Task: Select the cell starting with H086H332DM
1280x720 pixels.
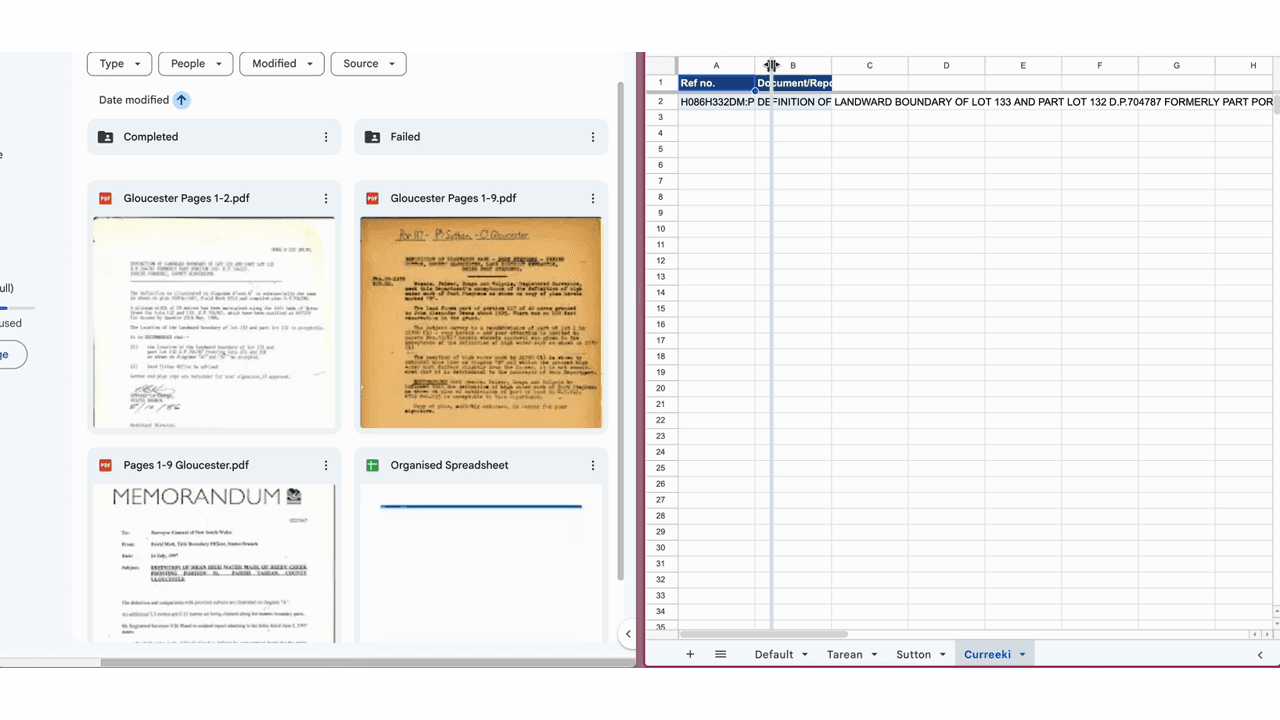Action: coord(716,102)
